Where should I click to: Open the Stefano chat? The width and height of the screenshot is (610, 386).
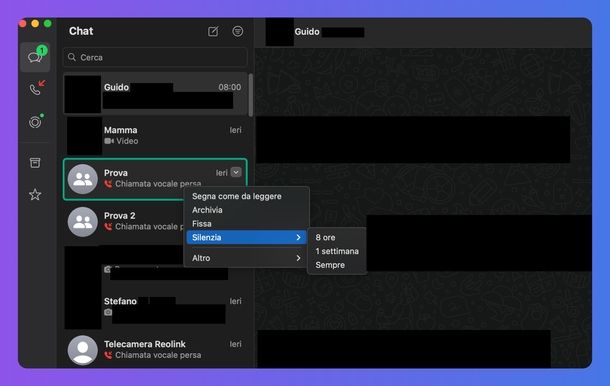(155, 307)
